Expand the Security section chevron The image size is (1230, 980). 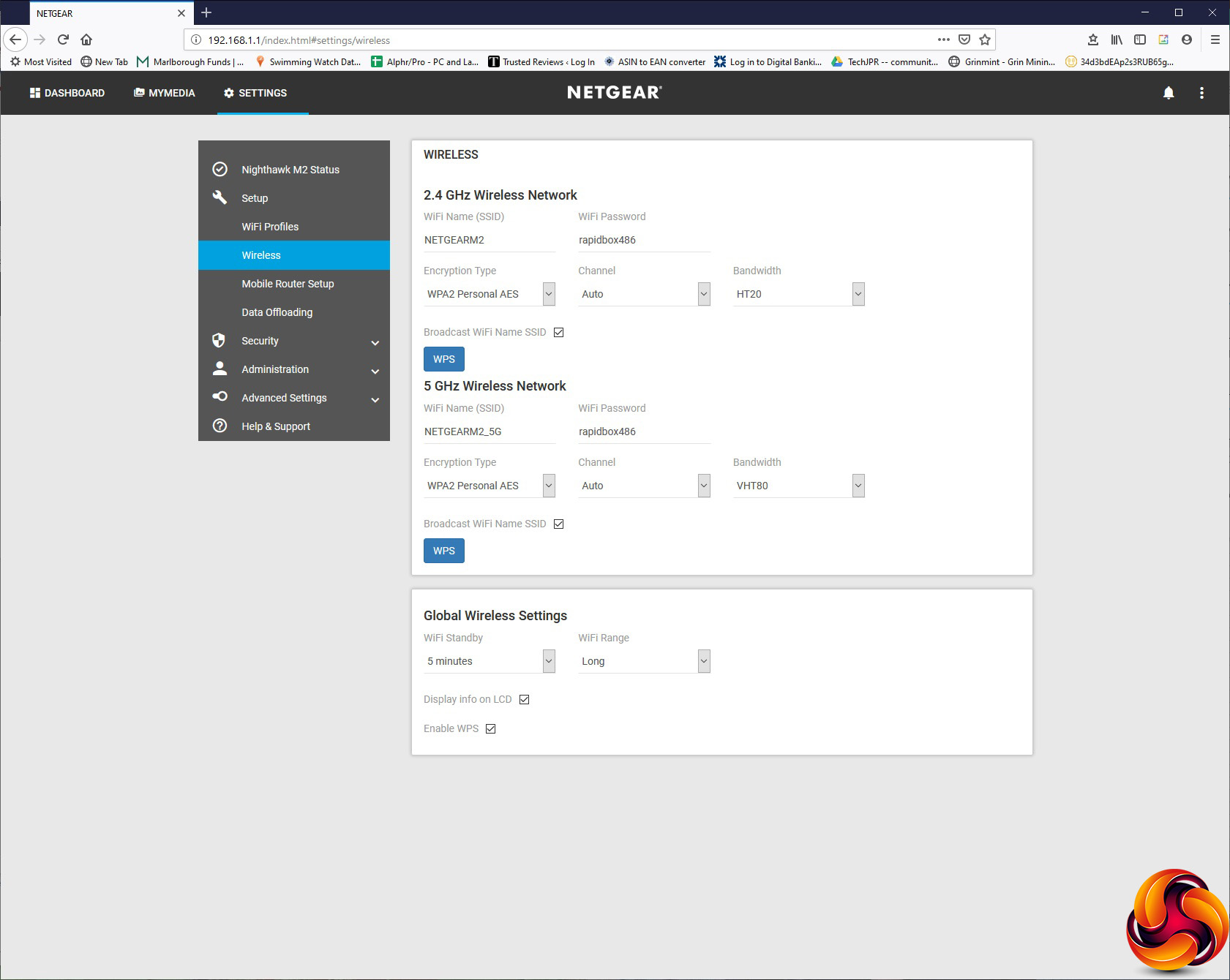375,342
